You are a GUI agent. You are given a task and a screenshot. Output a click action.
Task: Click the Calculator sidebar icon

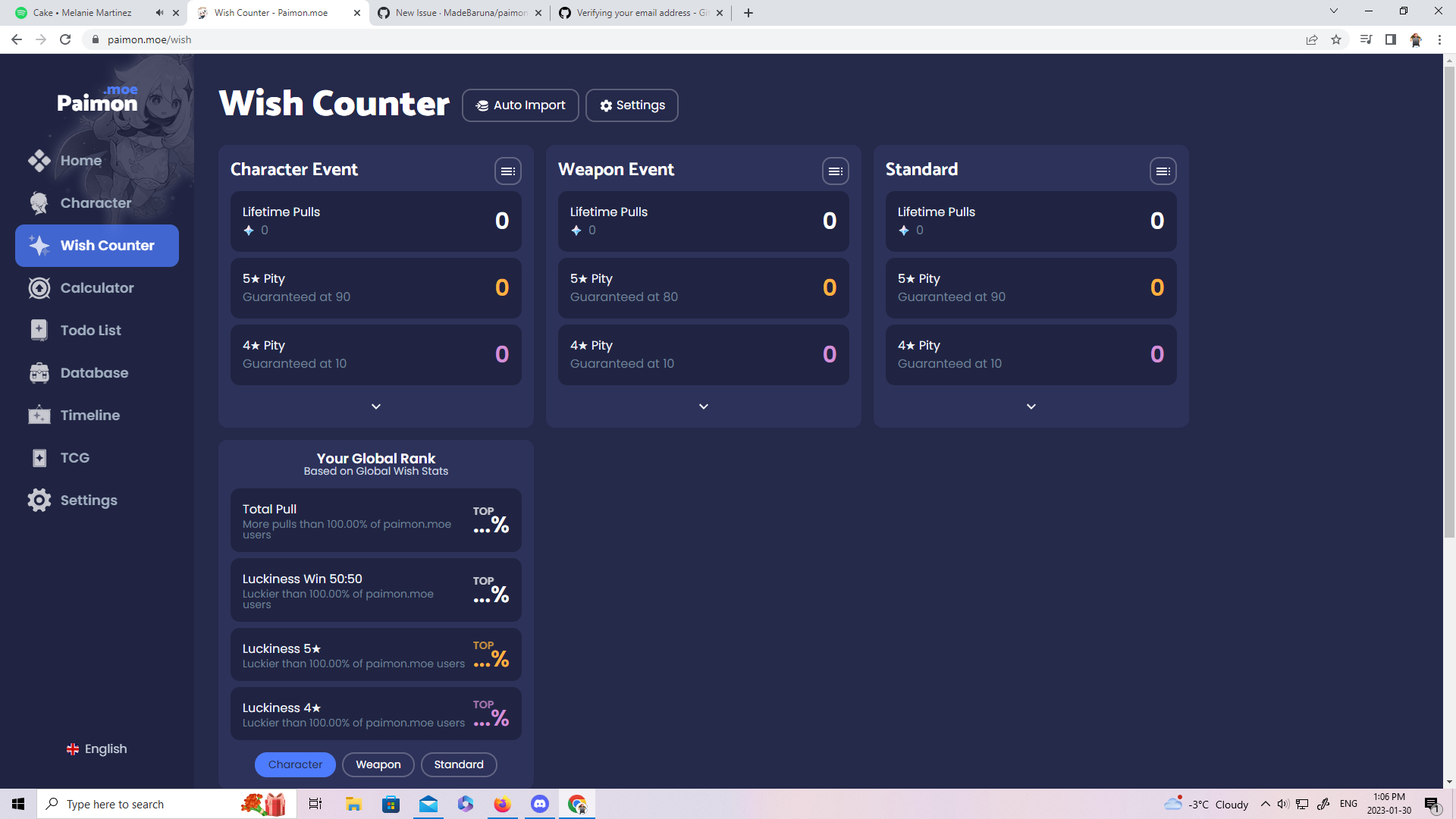39,288
